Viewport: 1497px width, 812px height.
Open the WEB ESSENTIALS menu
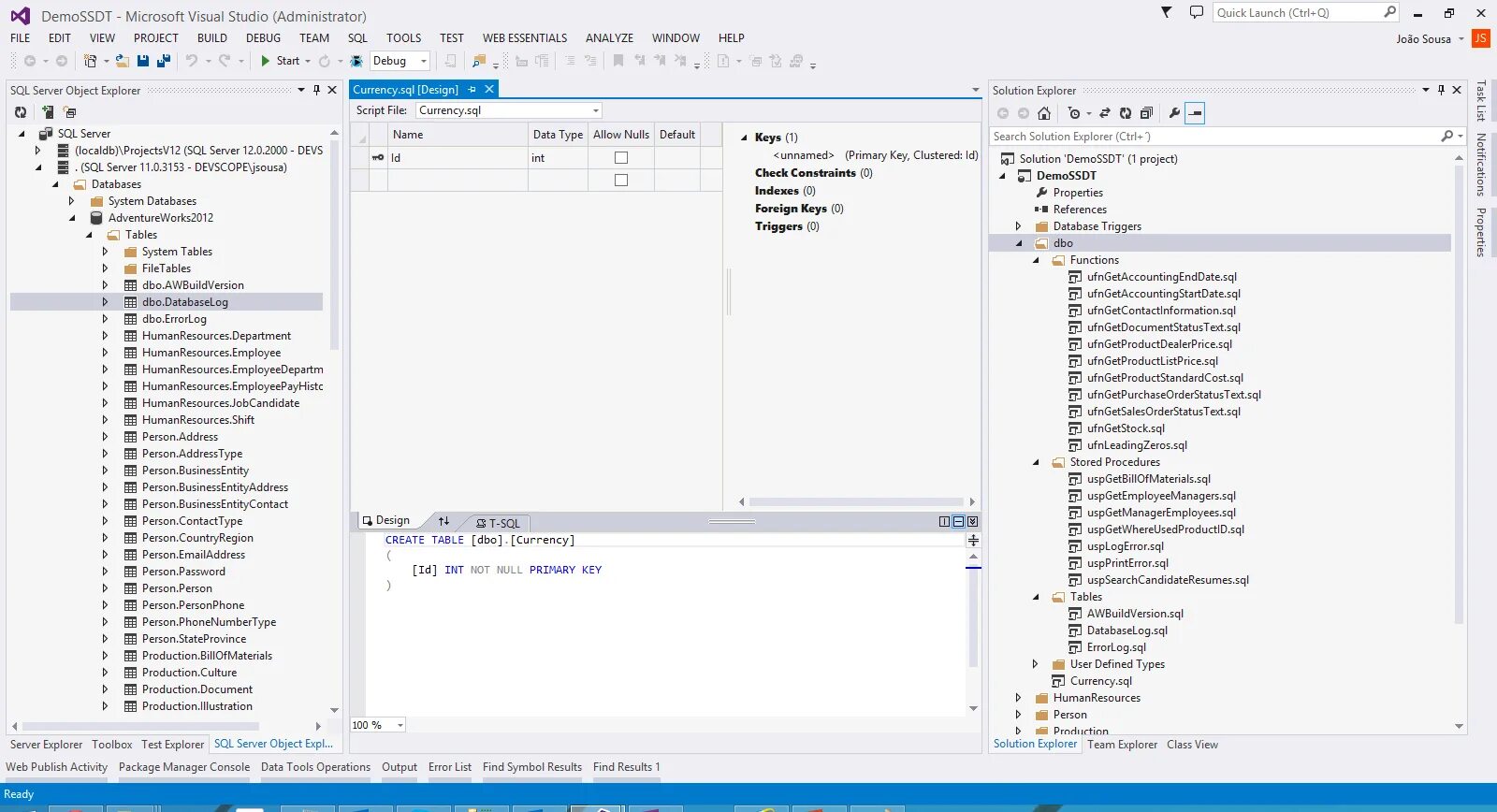click(x=525, y=38)
